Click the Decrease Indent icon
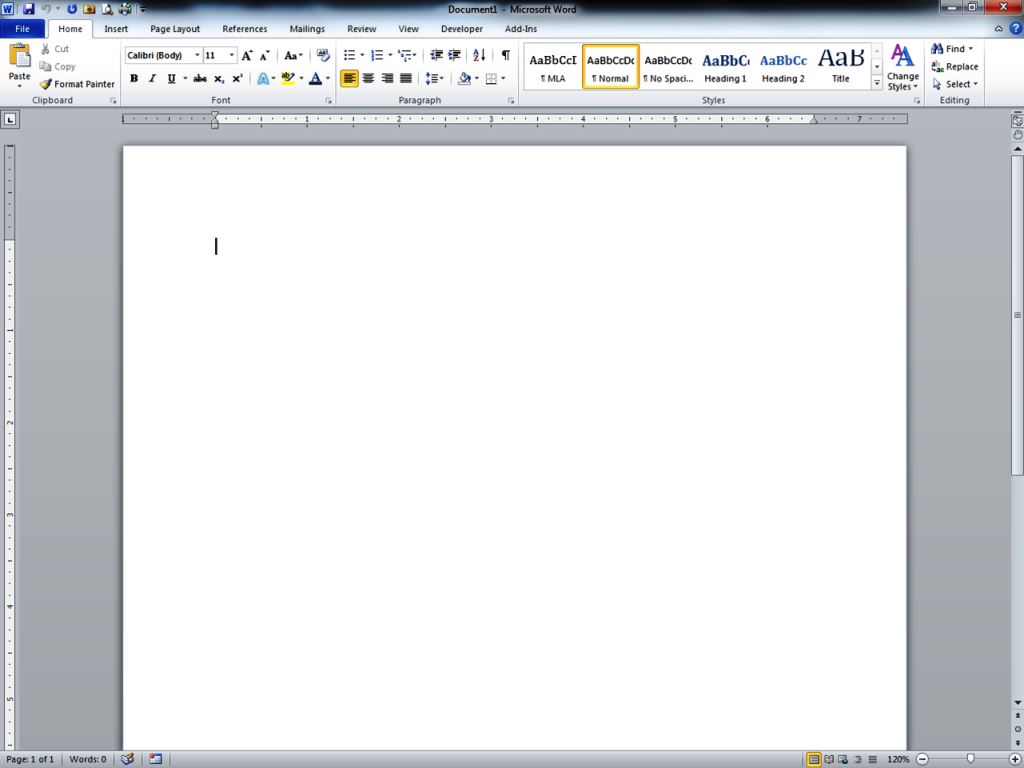Viewport: 1024px width, 768px height. 436,56
